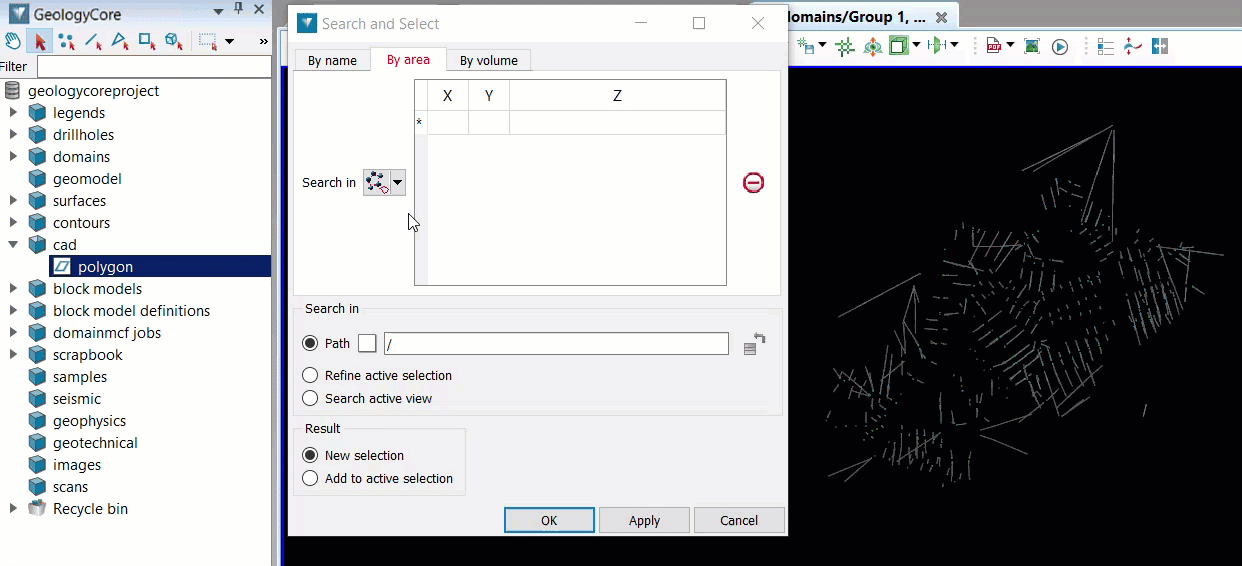Click the curve with red arrows icon

[x=1133, y=46]
